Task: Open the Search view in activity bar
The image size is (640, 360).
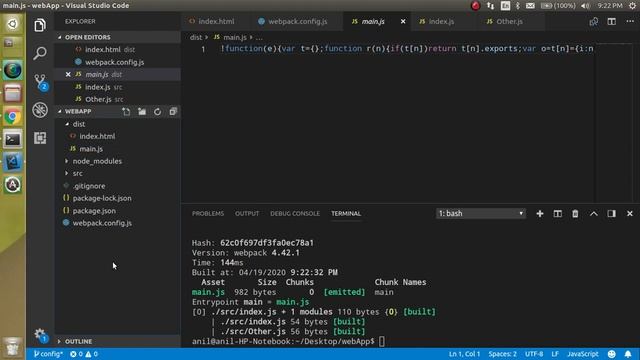Action: (40, 53)
